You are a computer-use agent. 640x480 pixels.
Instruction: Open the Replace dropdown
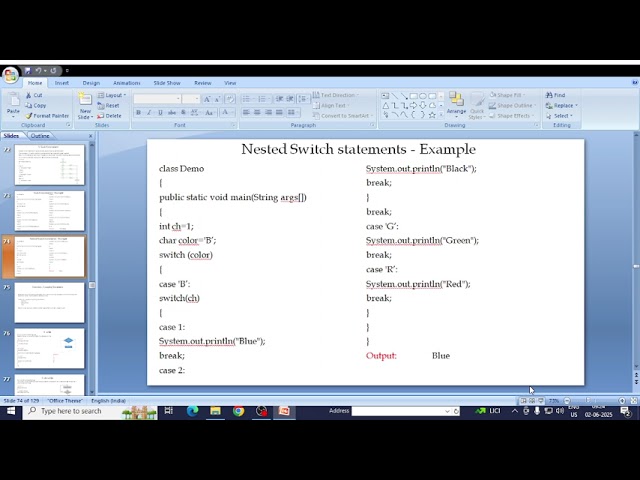562,106
